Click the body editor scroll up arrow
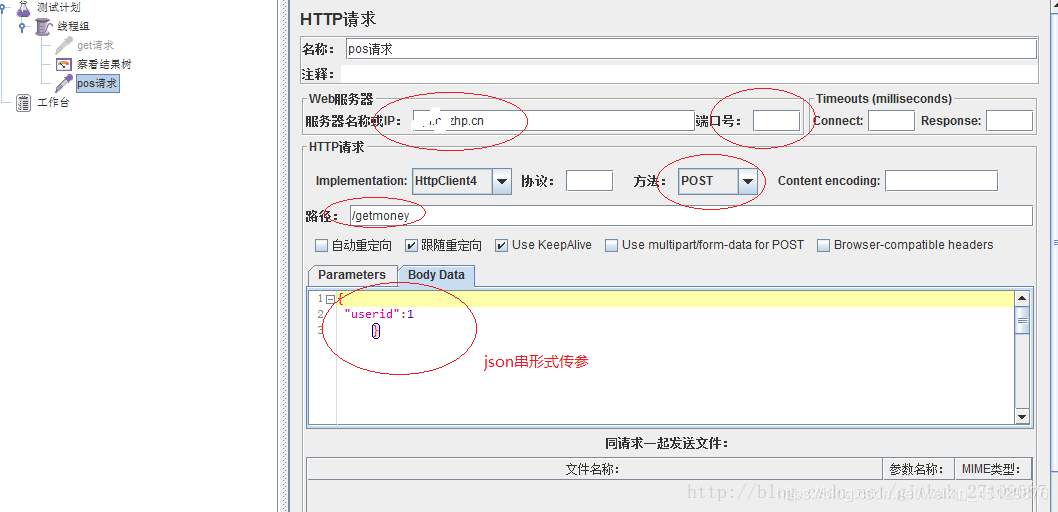Viewport: 1058px width, 512px height. (x=1022, y=299)
